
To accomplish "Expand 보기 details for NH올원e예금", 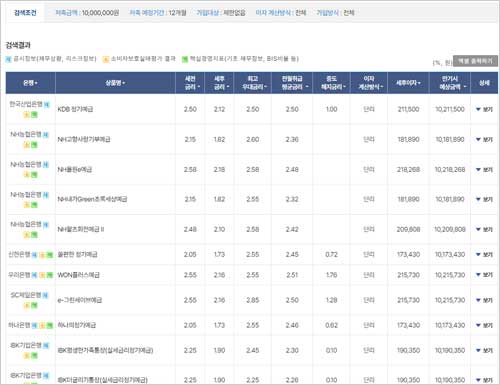I will coord(484,170).
